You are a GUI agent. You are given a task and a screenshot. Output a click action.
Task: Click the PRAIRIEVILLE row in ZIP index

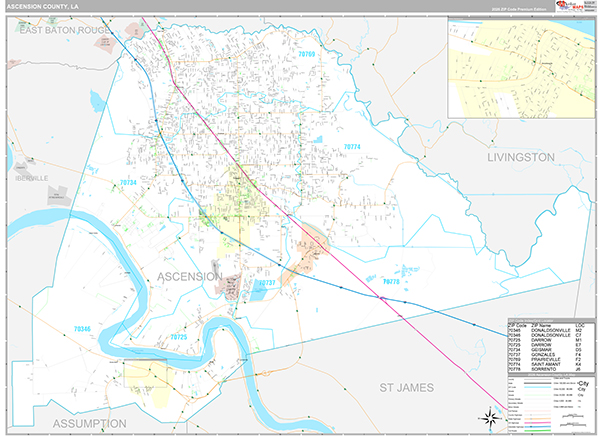pyautogui.click(x=545, y=360)
